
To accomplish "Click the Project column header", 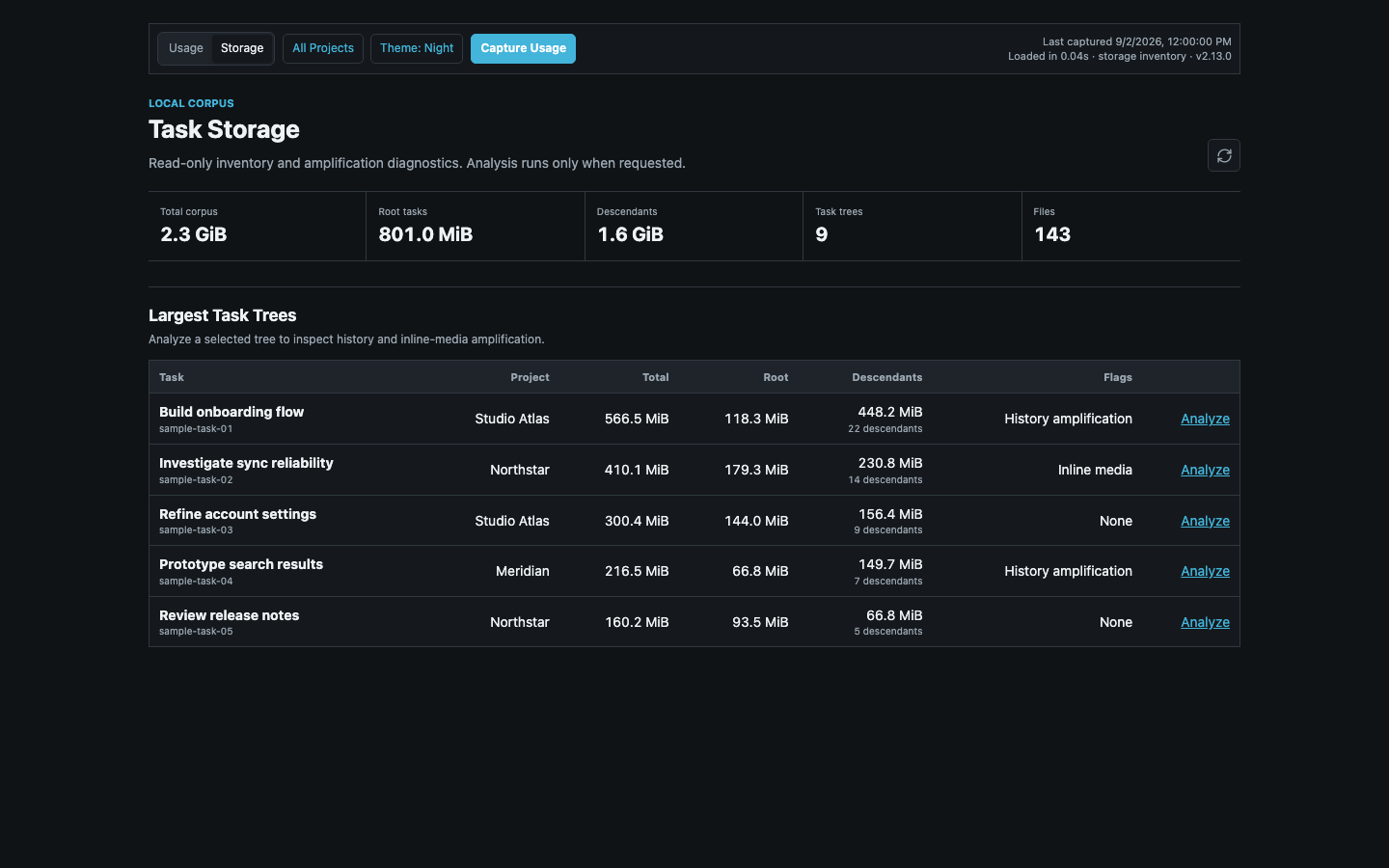I will pos(530,377).
